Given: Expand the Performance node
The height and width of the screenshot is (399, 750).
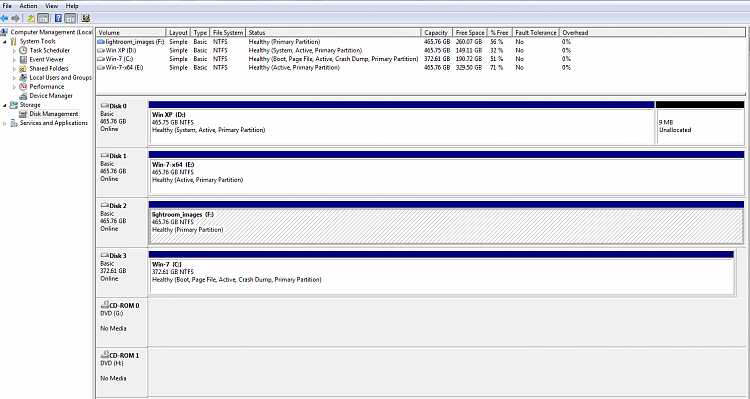Looking at the screenshot, I should point(14,87).
